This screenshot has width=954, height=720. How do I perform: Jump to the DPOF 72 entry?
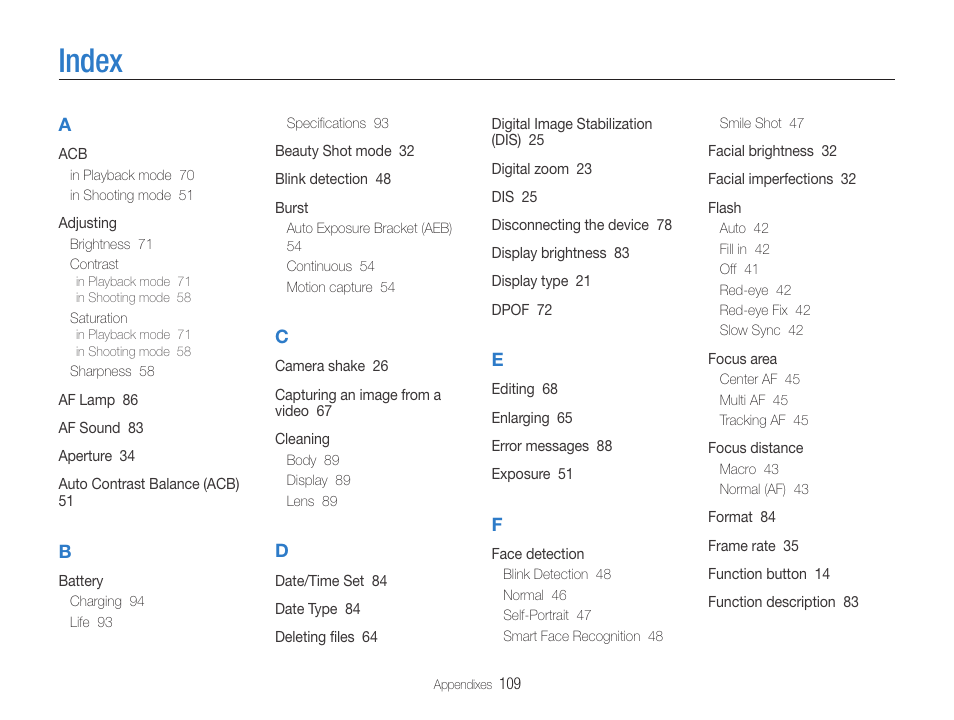pyautogui.click(x=521, y=310)
